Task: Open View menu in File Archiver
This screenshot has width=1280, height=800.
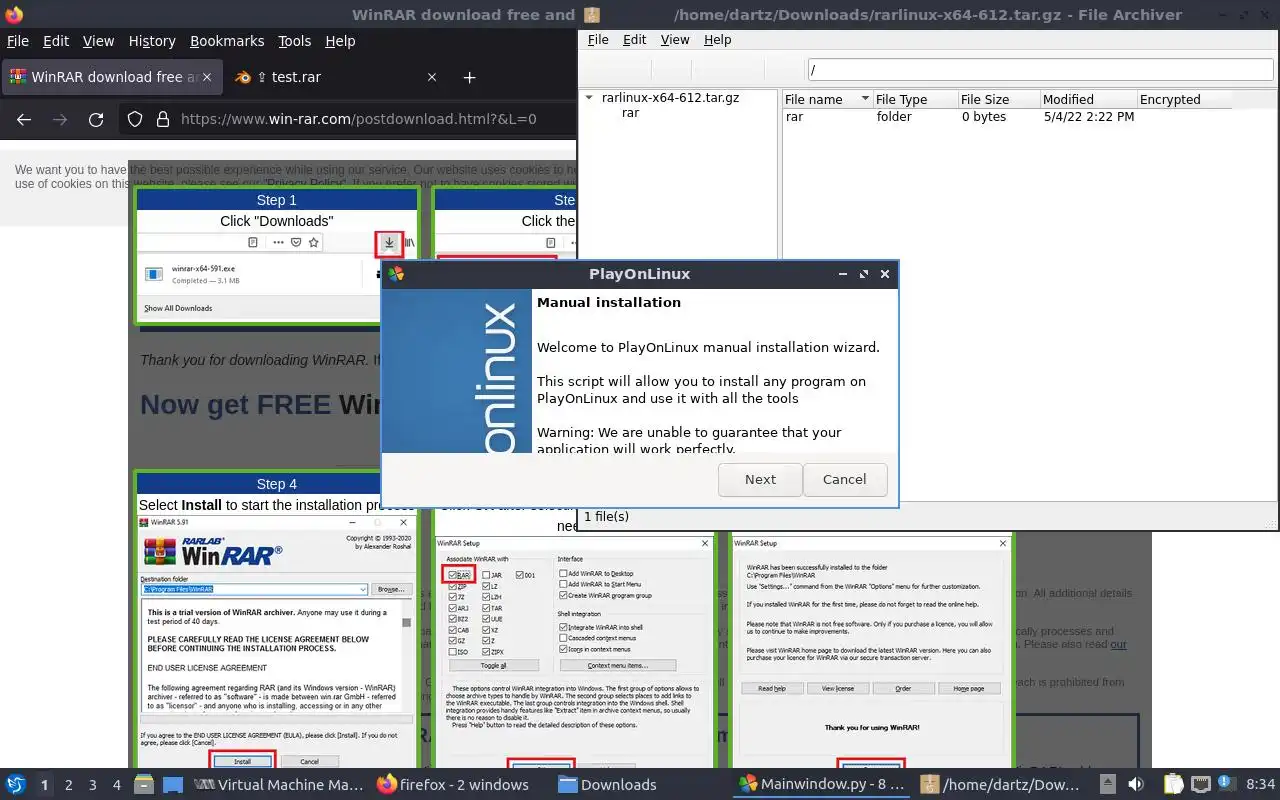Action: coord(675,40)
